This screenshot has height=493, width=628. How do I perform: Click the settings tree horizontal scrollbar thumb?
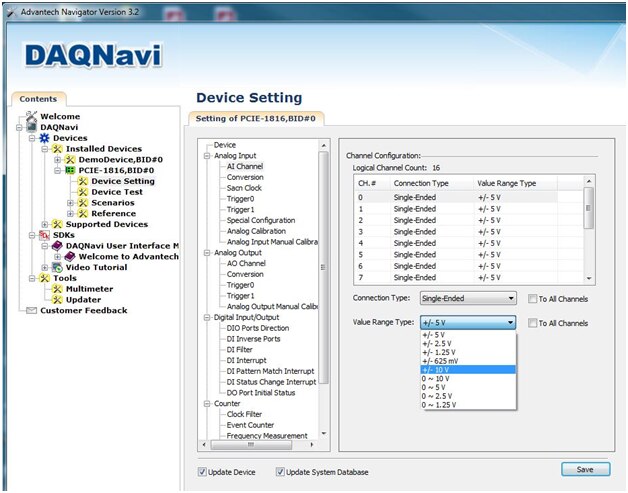251,445
